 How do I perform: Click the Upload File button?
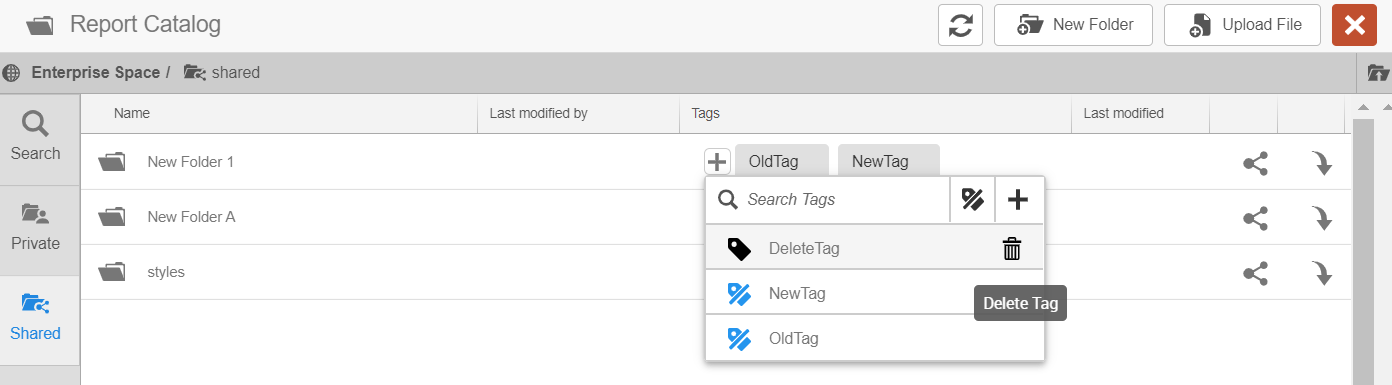(1242, 25)
